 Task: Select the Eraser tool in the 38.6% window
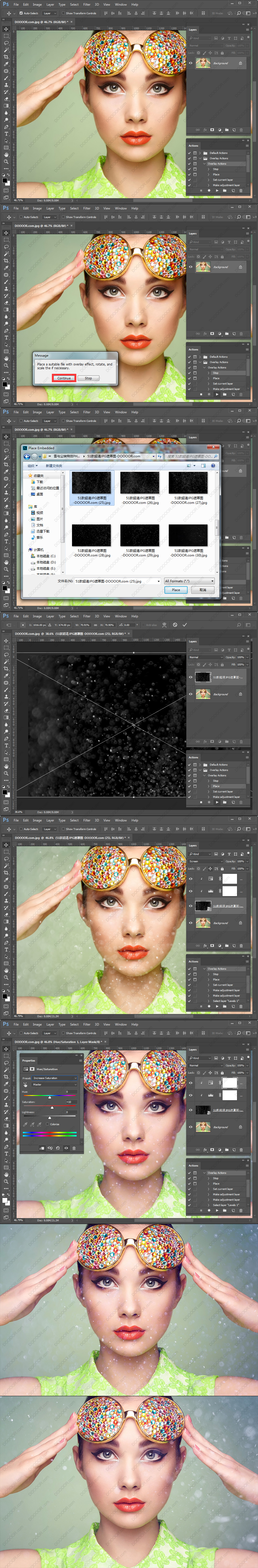pos(6,710)
